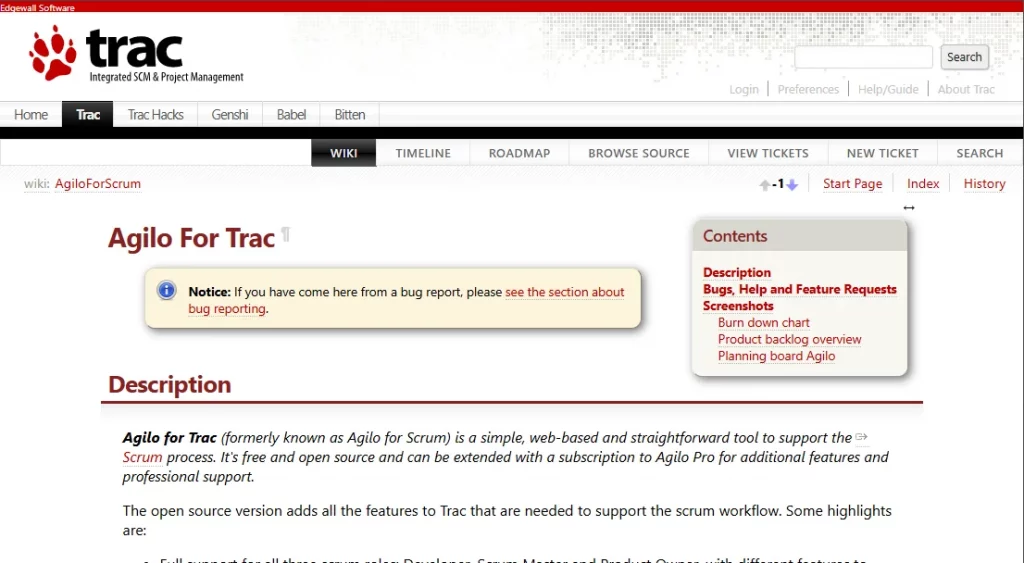Image resolution: width=1024 pixels, height=563 pixels.
Task: Click the external link icon before Scrum
Action: 861,436
